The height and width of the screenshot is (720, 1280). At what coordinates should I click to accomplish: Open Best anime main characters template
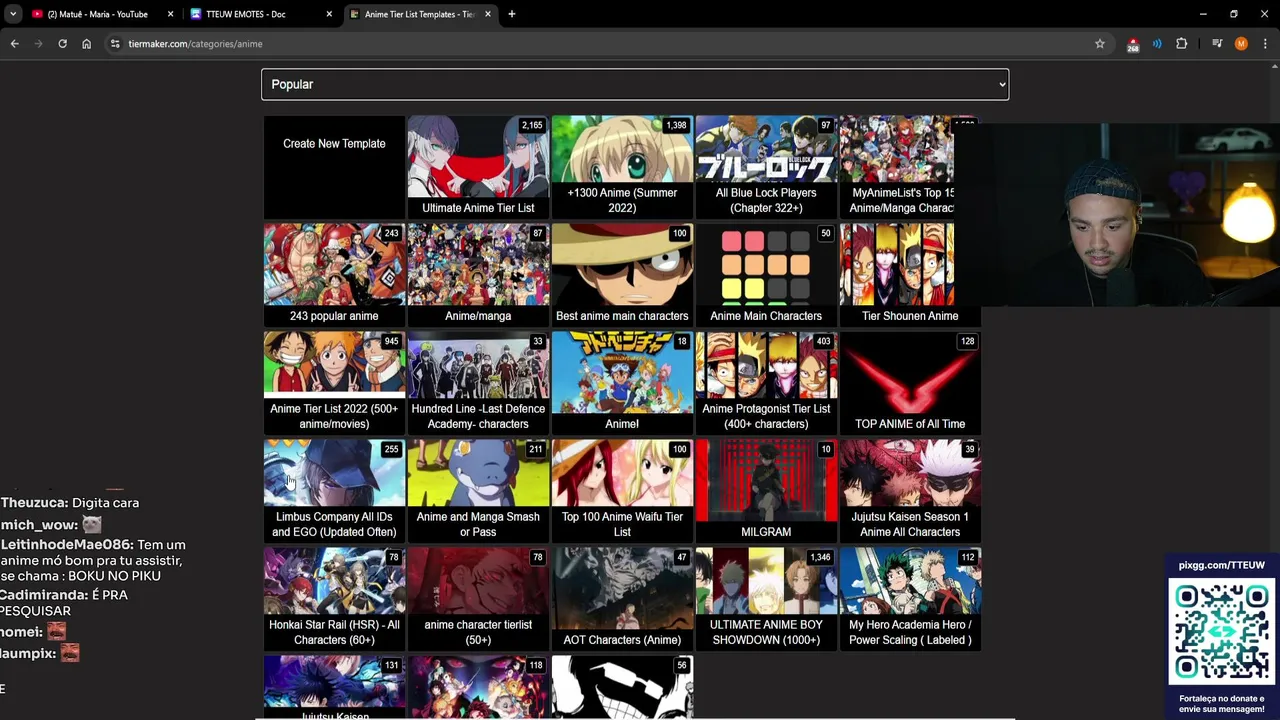(x=622, y=275)
